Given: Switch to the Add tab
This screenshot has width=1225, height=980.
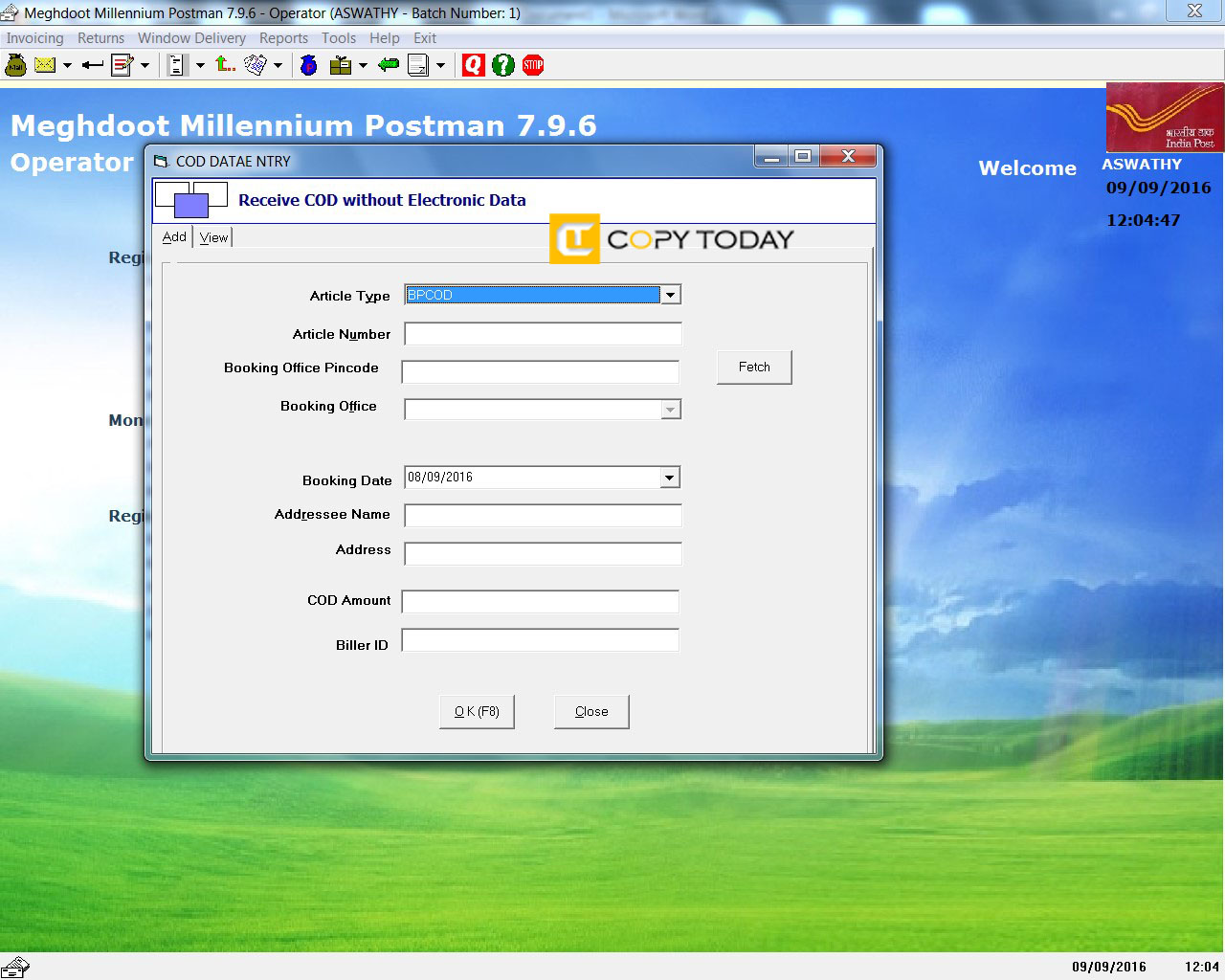Looking at the screenshot, I should point(174,236).
